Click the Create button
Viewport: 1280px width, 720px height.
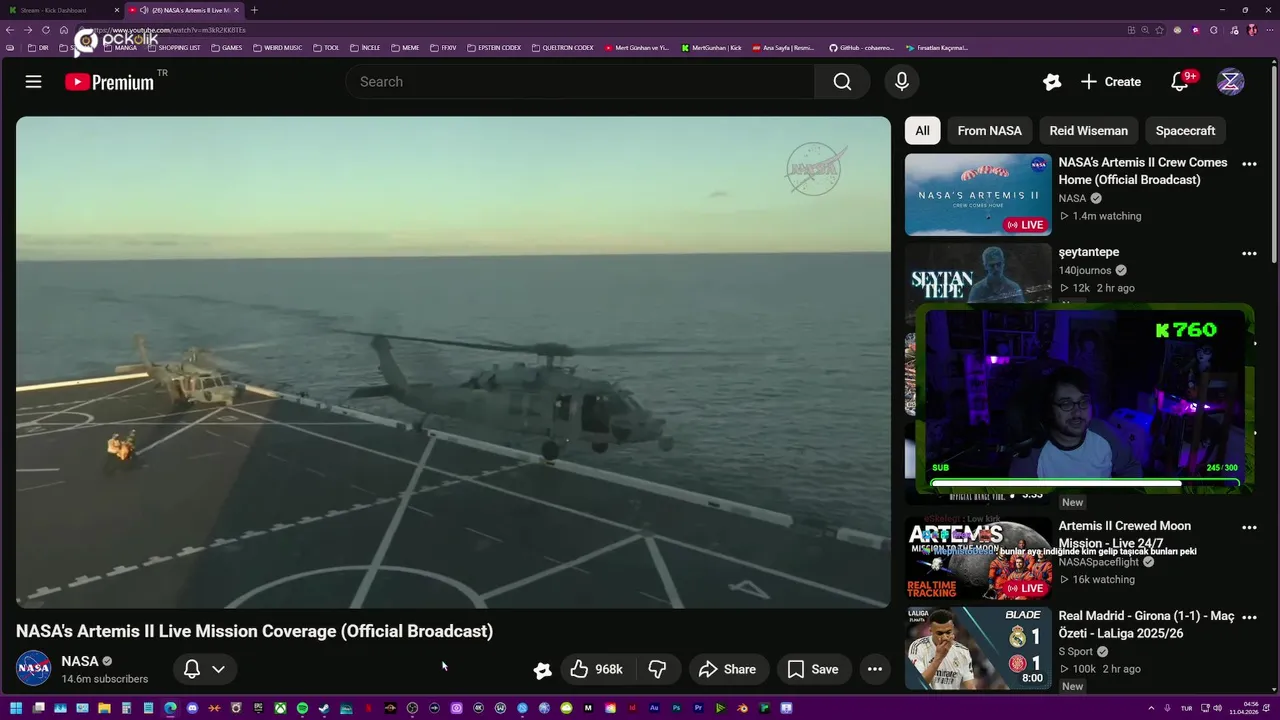click(1111, 82)
